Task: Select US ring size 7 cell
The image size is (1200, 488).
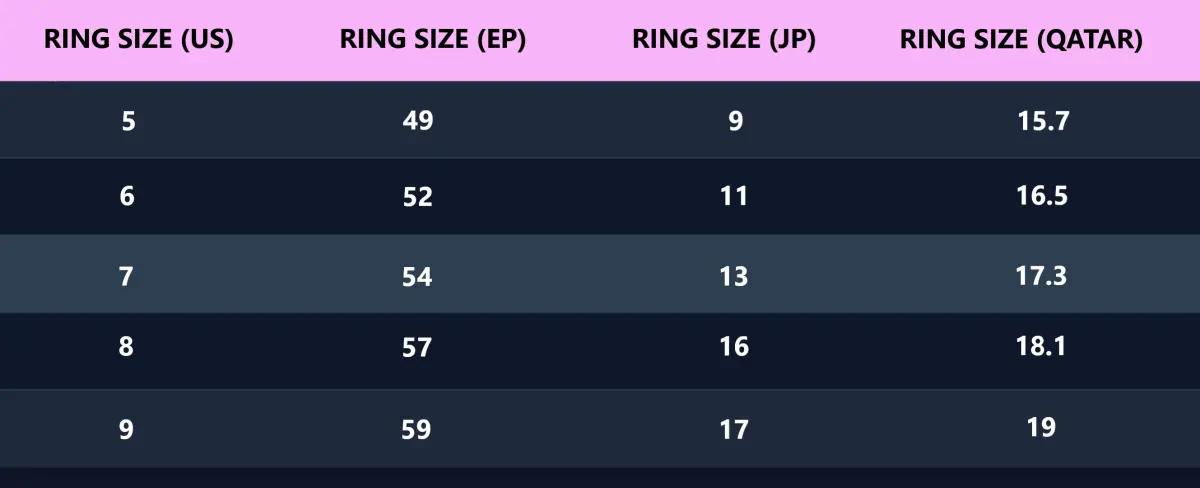Action: pyautogui.click(x=126, y=275)
